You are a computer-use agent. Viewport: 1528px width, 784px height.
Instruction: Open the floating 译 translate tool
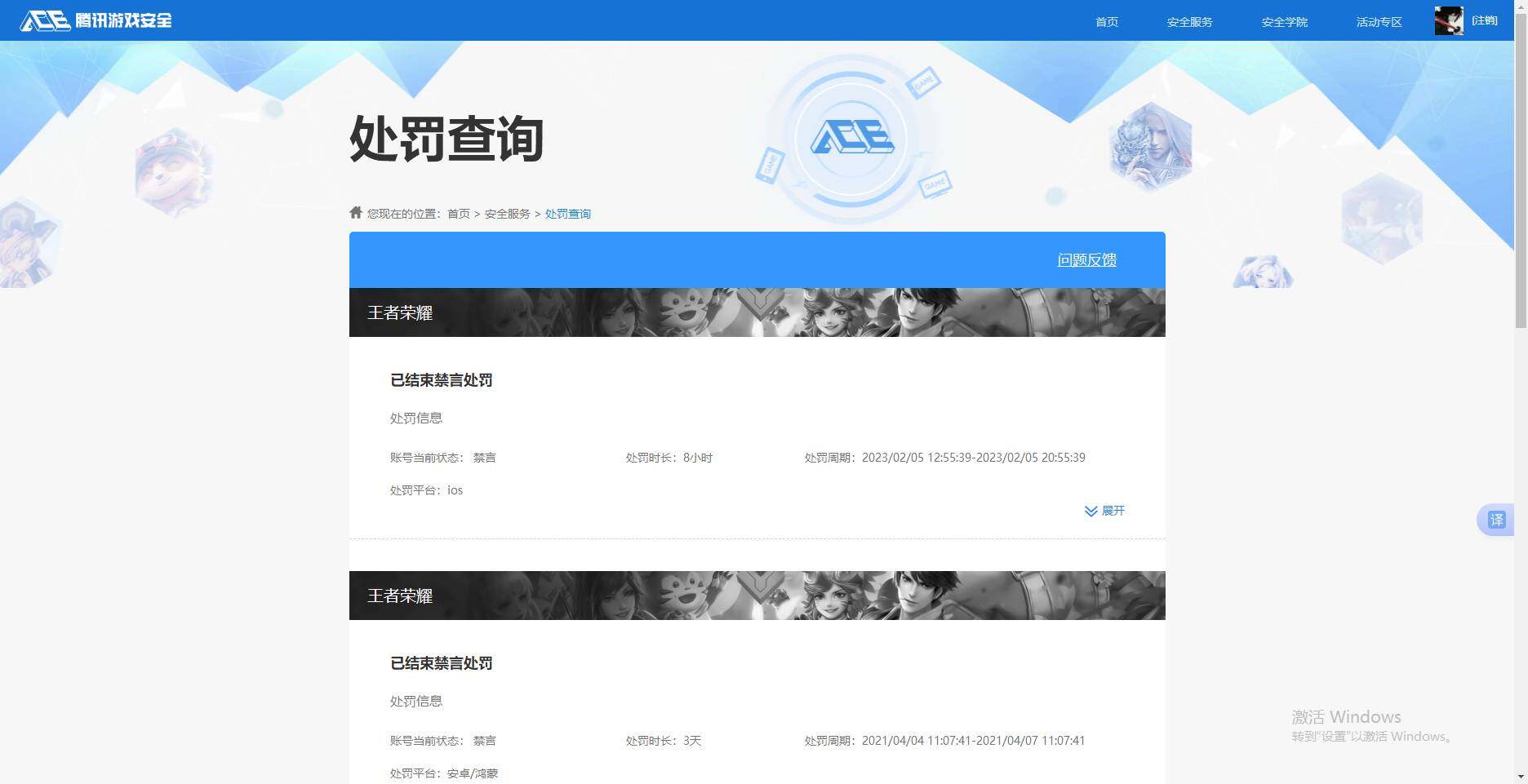pyautogui.click(x=1496, y=520)
